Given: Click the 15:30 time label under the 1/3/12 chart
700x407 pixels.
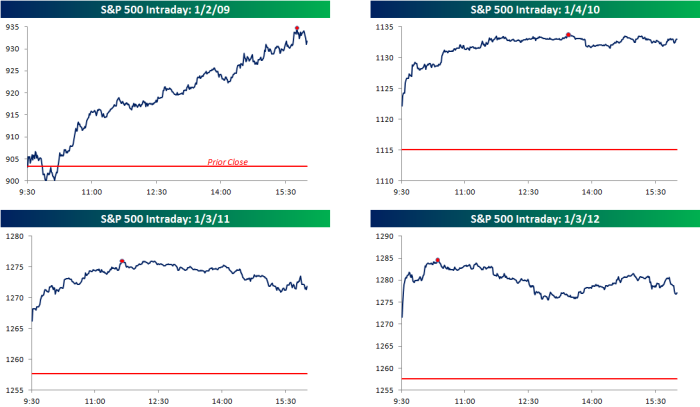Looking at the screenshot, I should [x=655, y=401].
